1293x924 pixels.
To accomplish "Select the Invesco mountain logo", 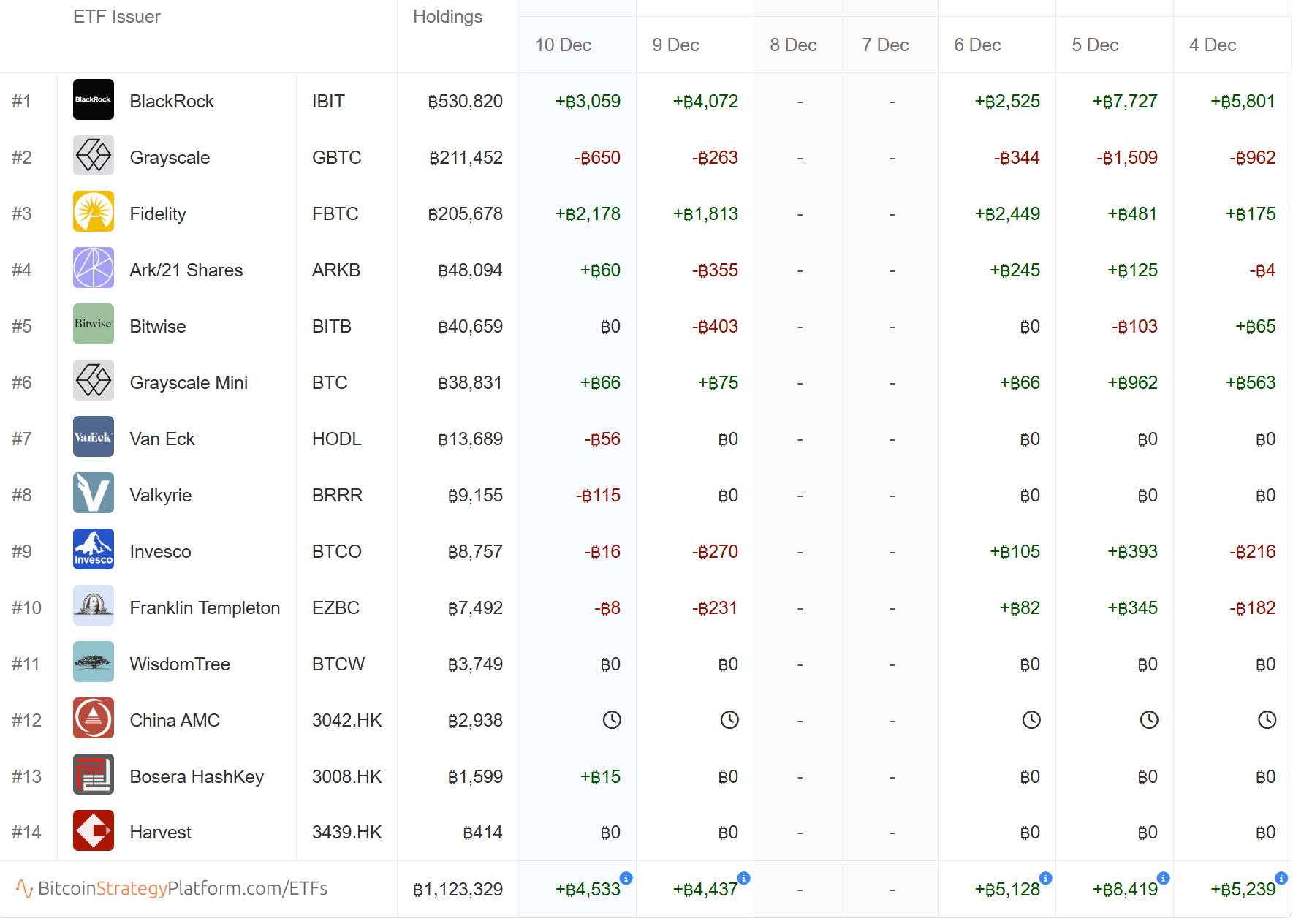I will tap(94, 550).
